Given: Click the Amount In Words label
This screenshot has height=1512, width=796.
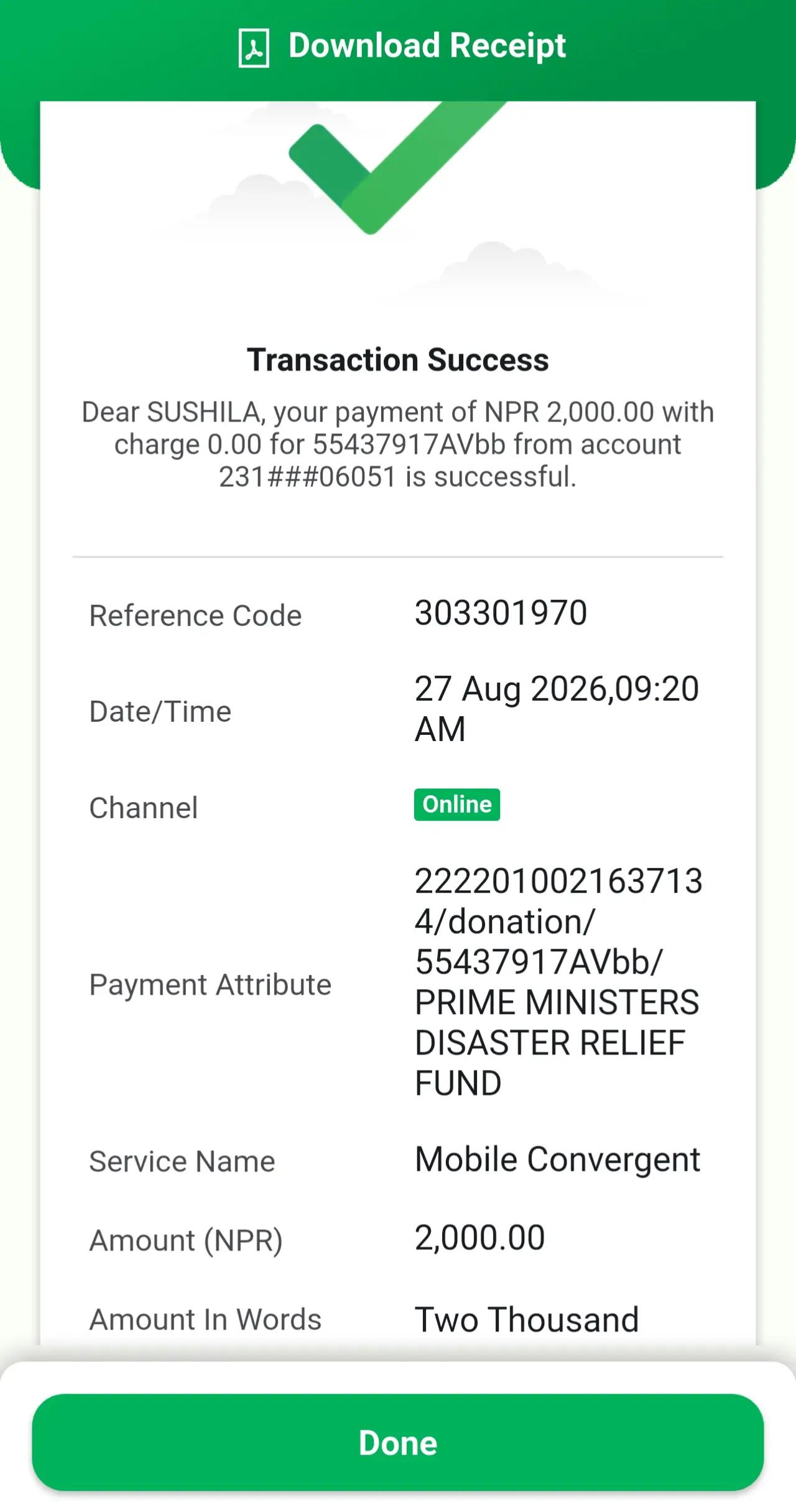Looking at the screenshot, I should pos(205,1319).
